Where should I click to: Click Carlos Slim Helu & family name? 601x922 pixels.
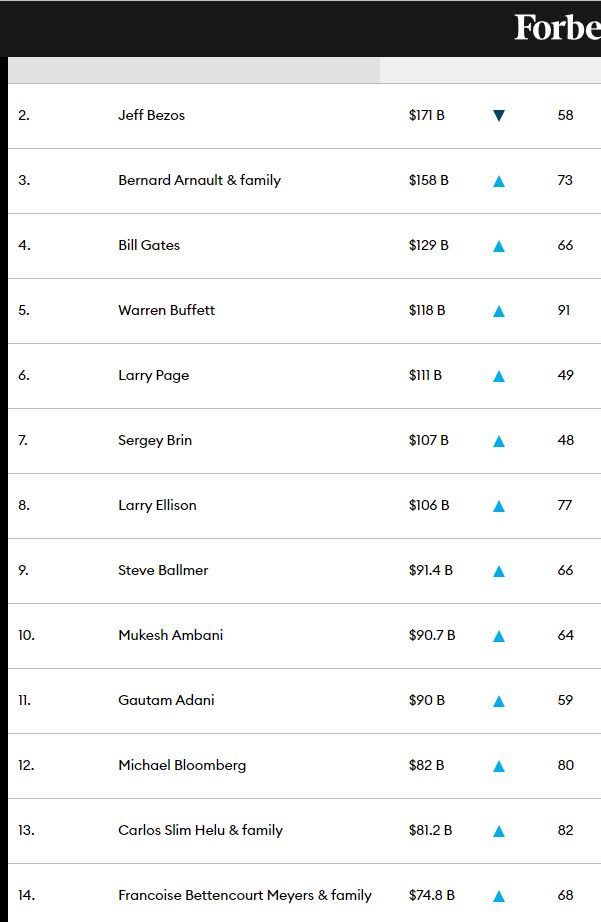click(x=200, y=830)
